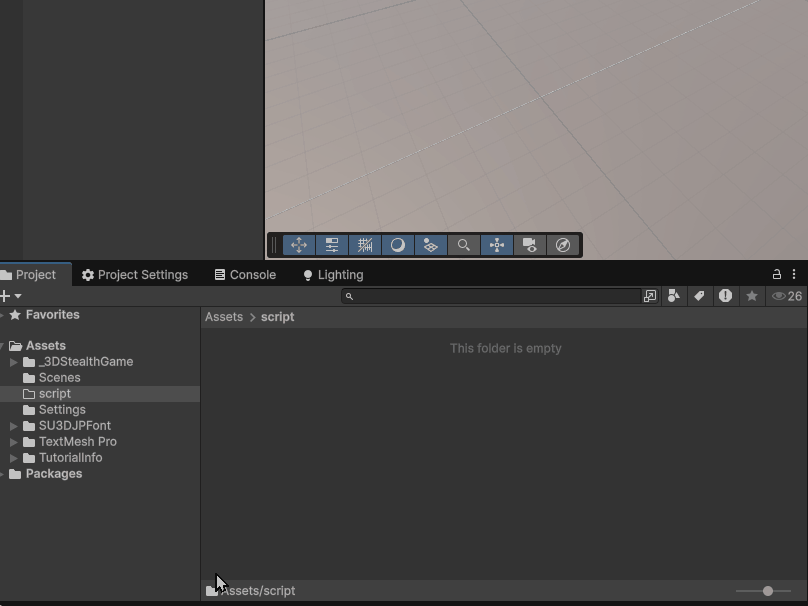Screen dimensions: 808x606
Task: Click the sliders settings icon in overlay toolbar
Action: point(332,245)
